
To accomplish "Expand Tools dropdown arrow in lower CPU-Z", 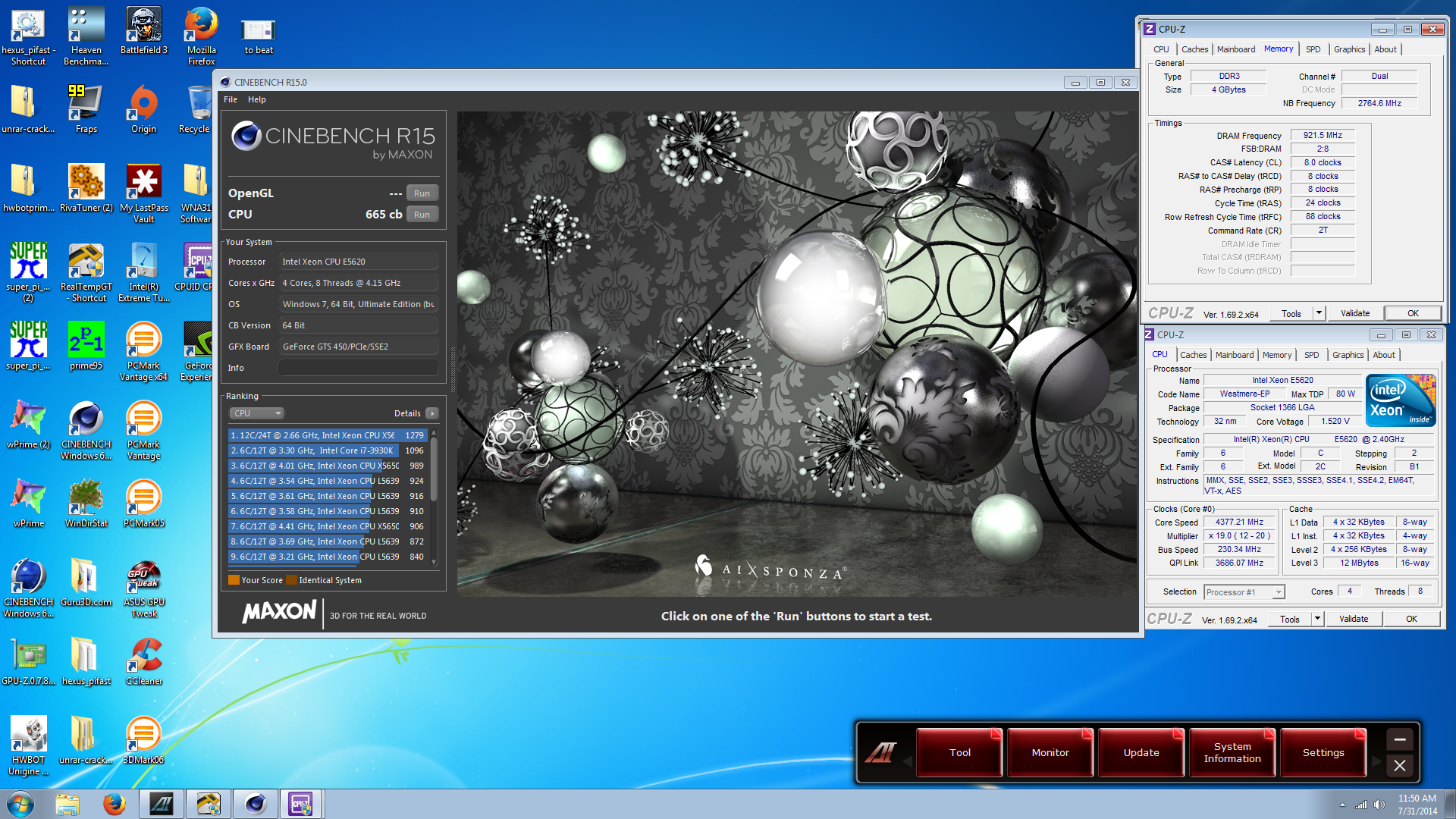I will (x=1317, y=619).
